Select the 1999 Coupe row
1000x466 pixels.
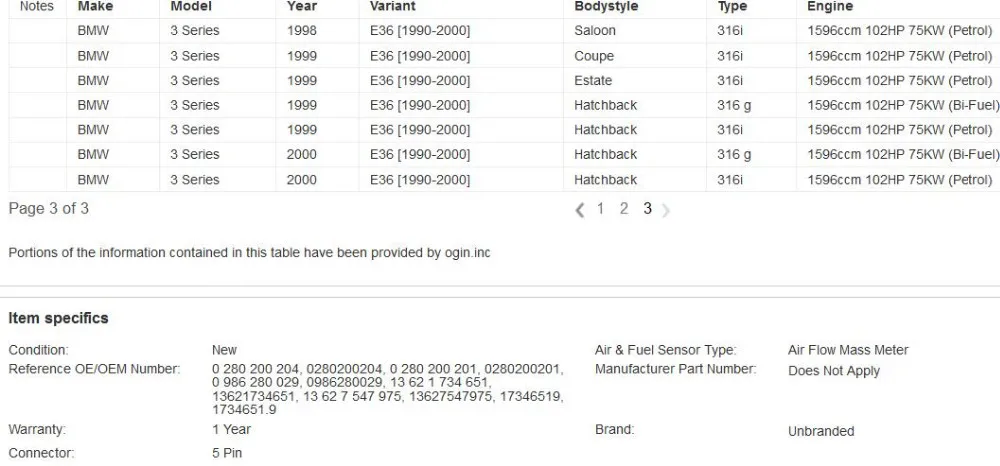point(504,55)
